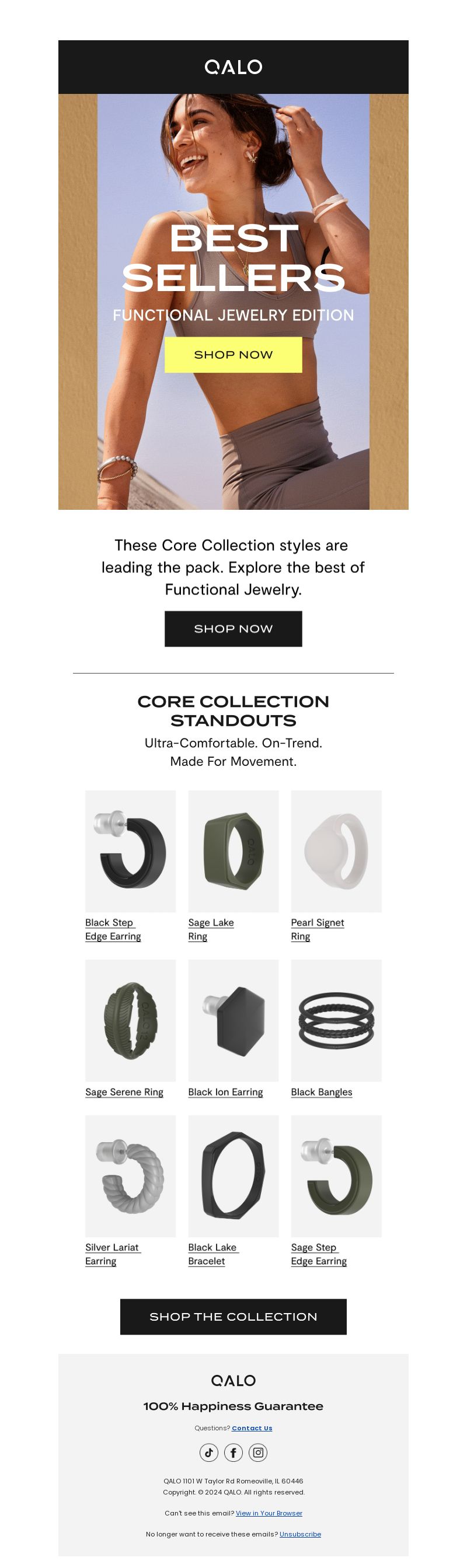This screenshot has width=467, height=1568.
Task: Open the Silver Lariat Earring link
Action: (x=113, y=1254)
